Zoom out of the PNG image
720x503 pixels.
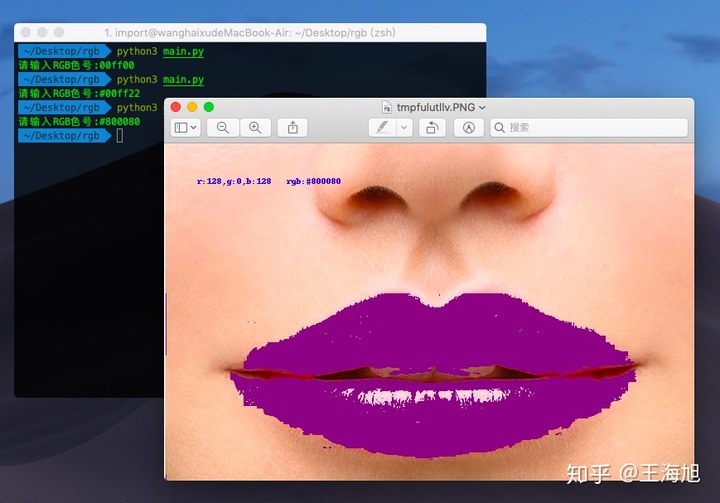pyautogui.click(x=223, y=128)
